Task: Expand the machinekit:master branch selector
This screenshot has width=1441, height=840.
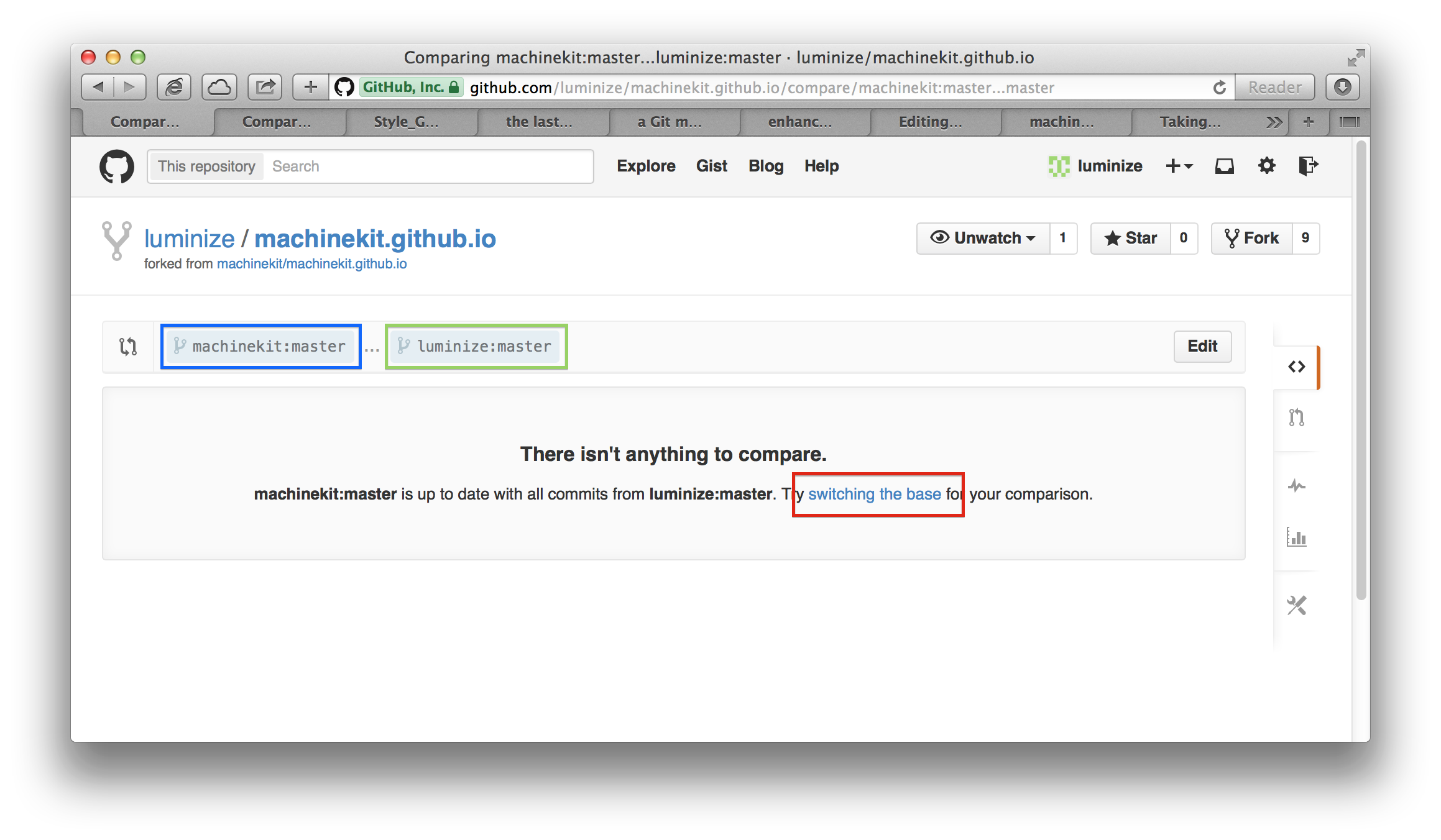Action: (x=261, y=346)
